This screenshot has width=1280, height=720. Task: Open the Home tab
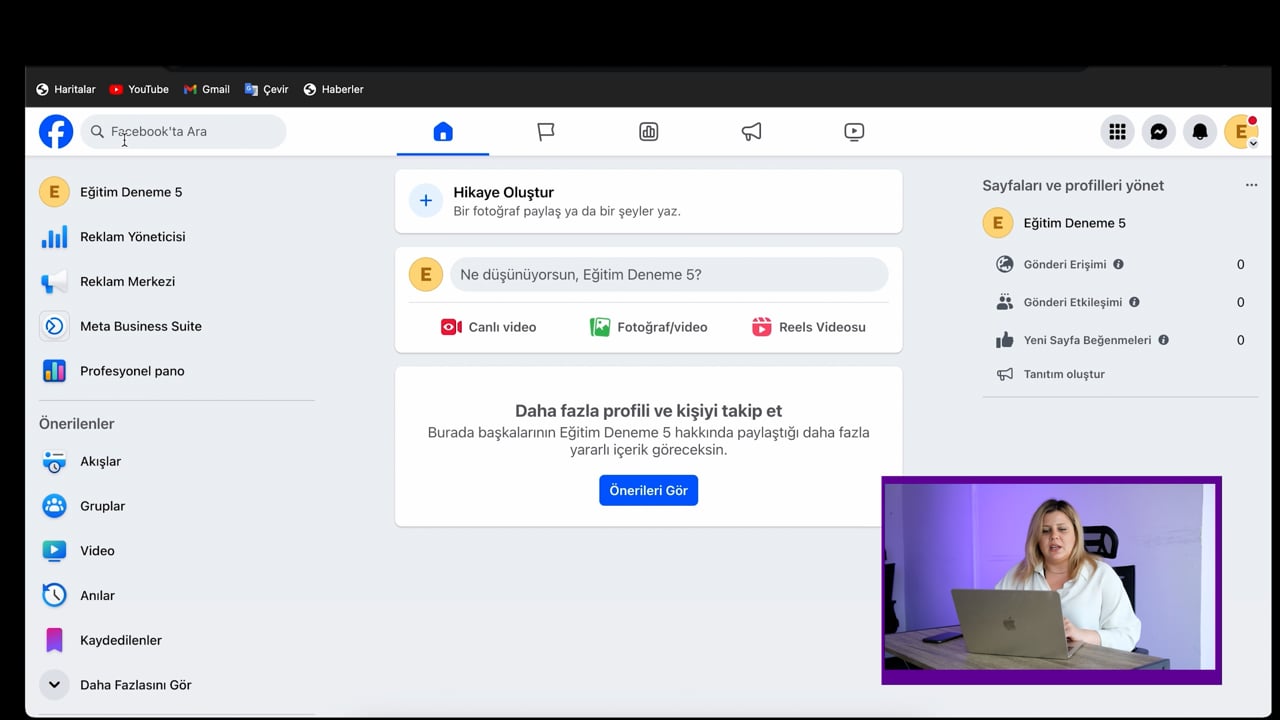coord(443,131)
